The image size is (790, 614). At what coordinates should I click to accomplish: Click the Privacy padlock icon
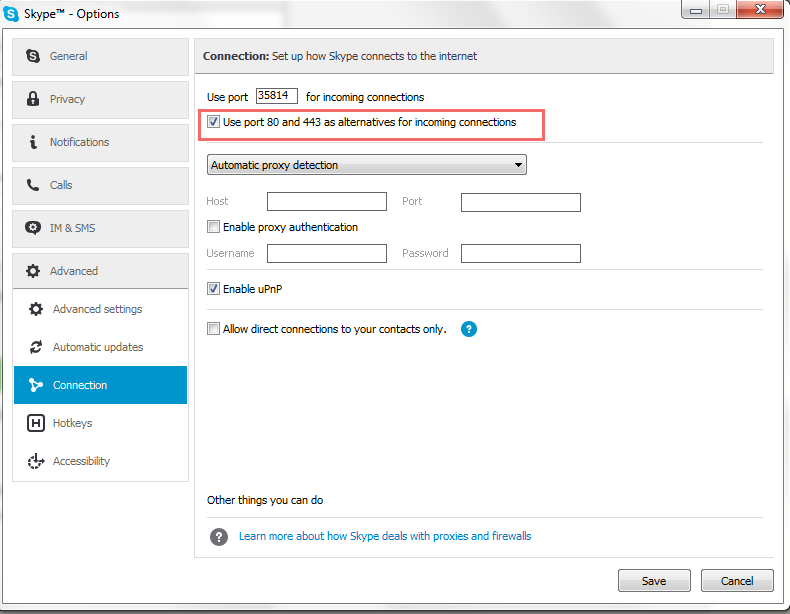33,99
